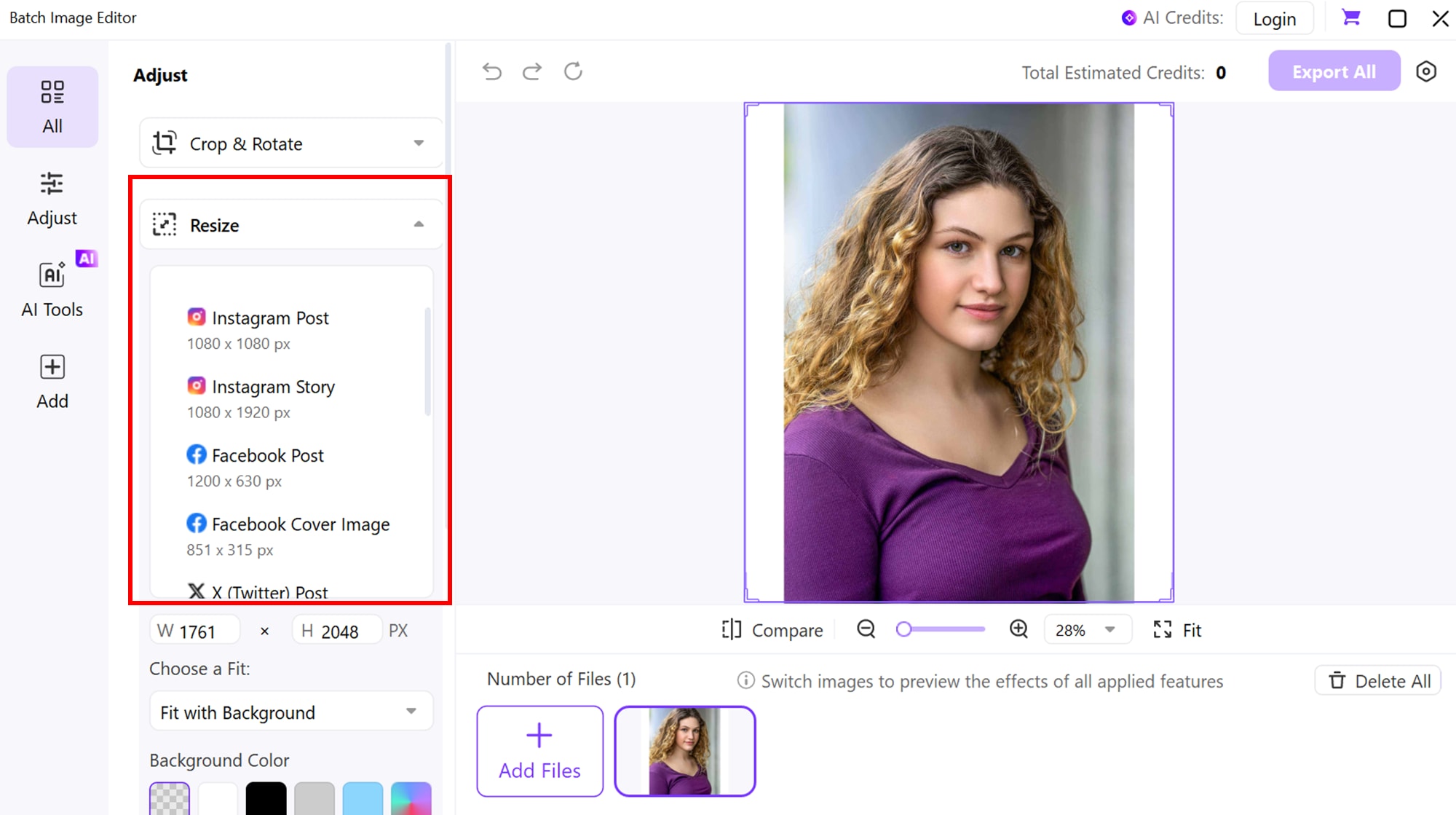Select the black background color swatch
This screenshot has width=1456, height=815.
pyautogui.click(x=266, y=799)
